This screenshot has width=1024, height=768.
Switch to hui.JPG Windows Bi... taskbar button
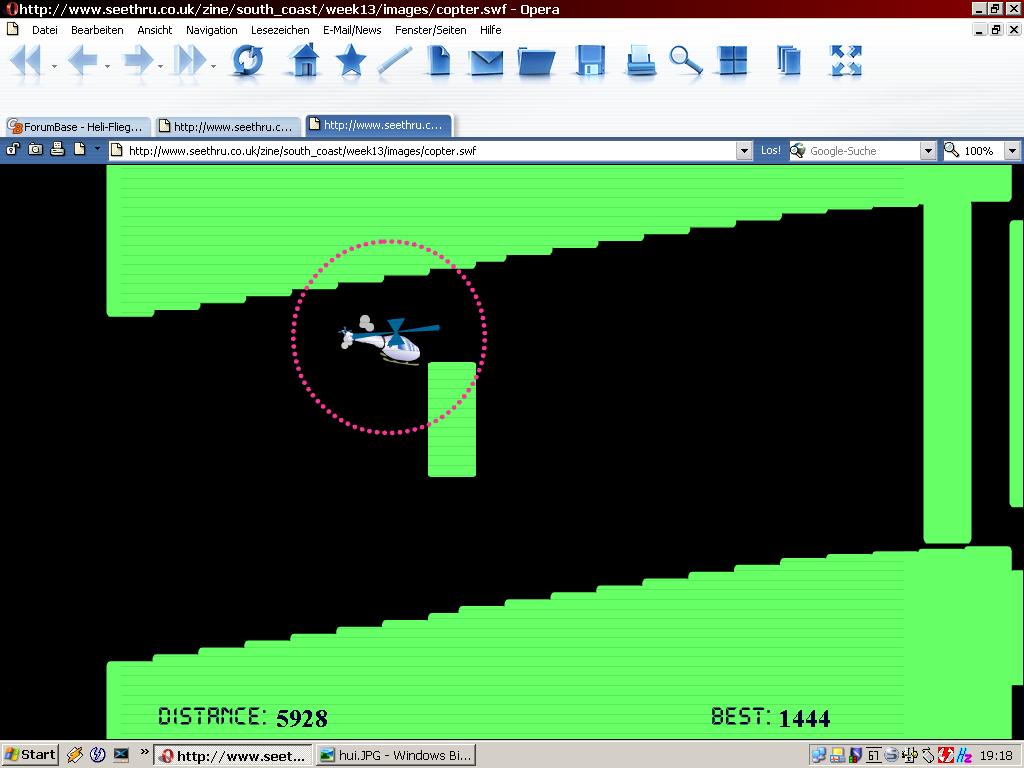(396, 756)
